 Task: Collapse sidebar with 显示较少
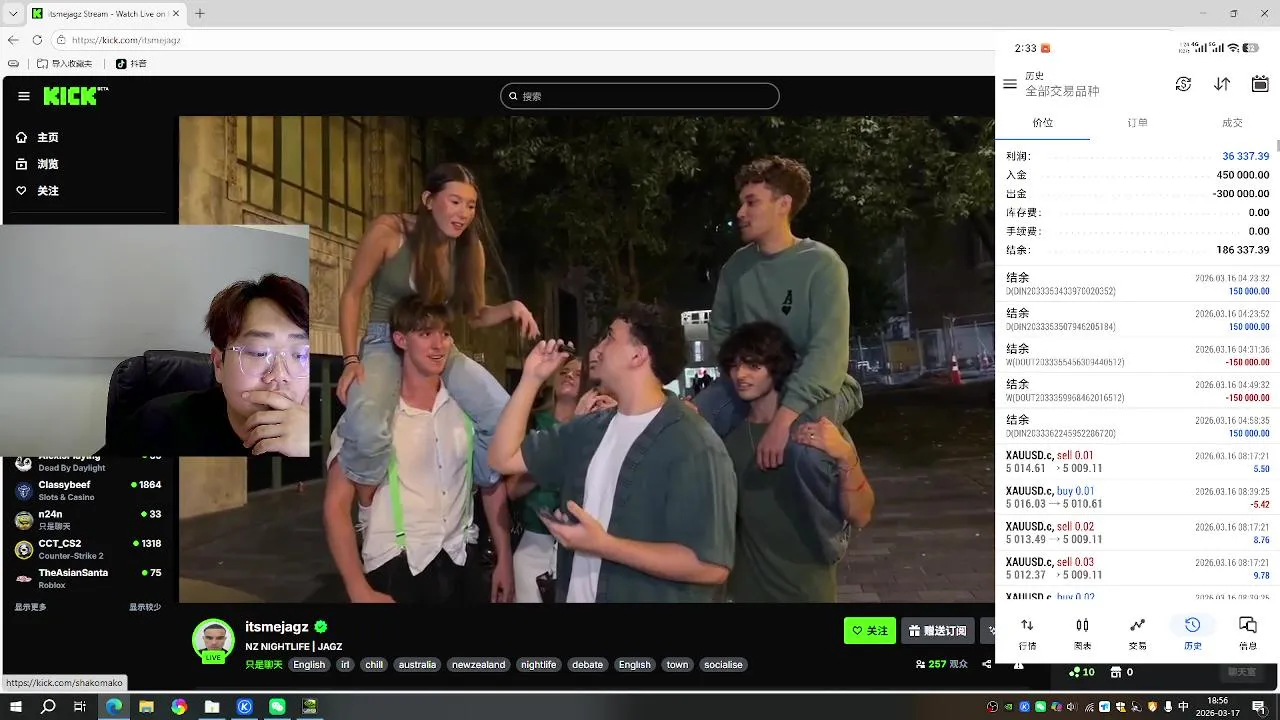click(144, 607)
